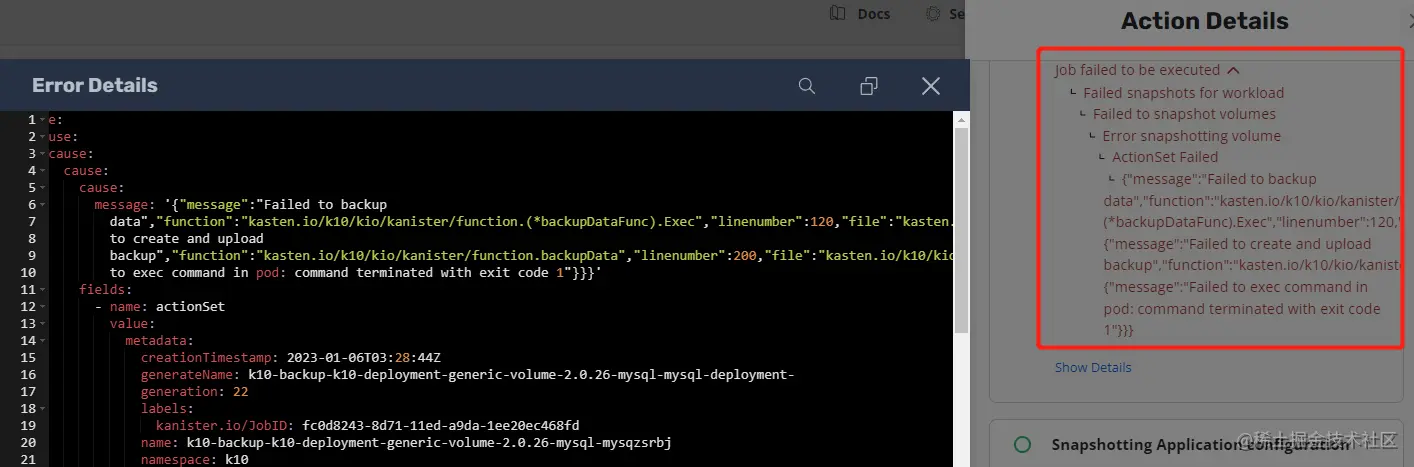Select Snapshotting Application configuration status circle
Image resolution: width=1414 pixels, height=467 pixels.
pos(1022,444)
